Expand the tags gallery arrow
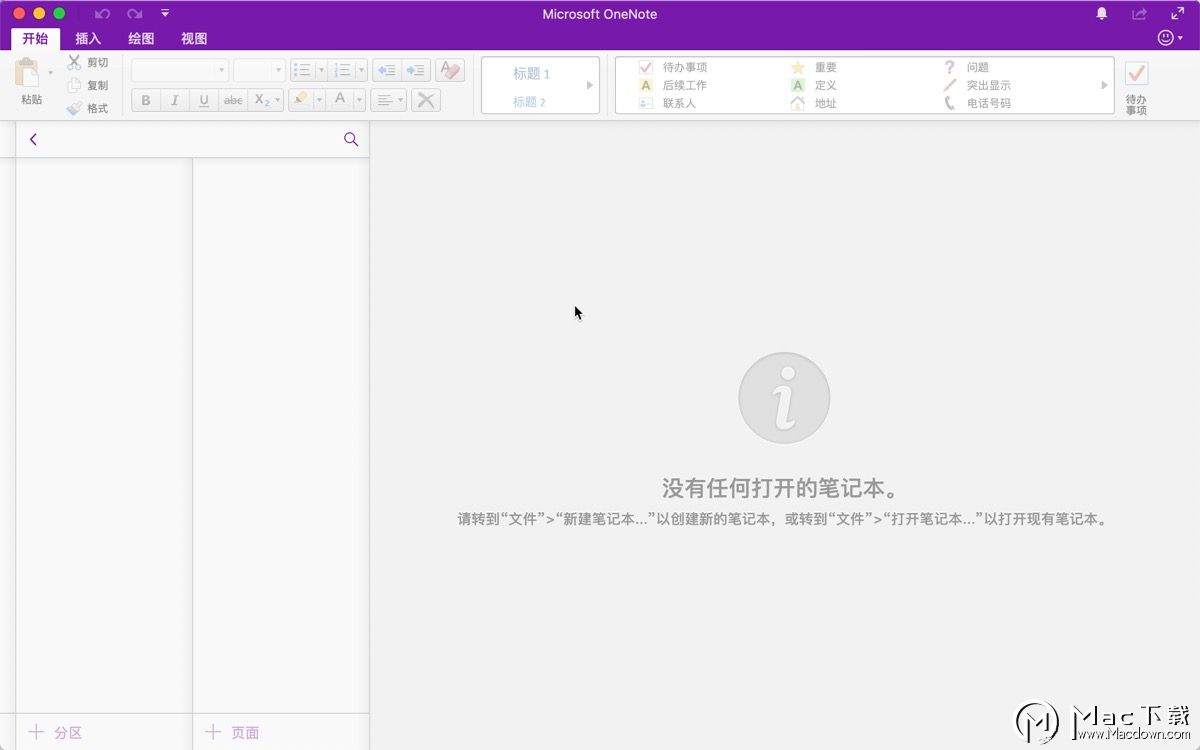 tap(1105, 85)
